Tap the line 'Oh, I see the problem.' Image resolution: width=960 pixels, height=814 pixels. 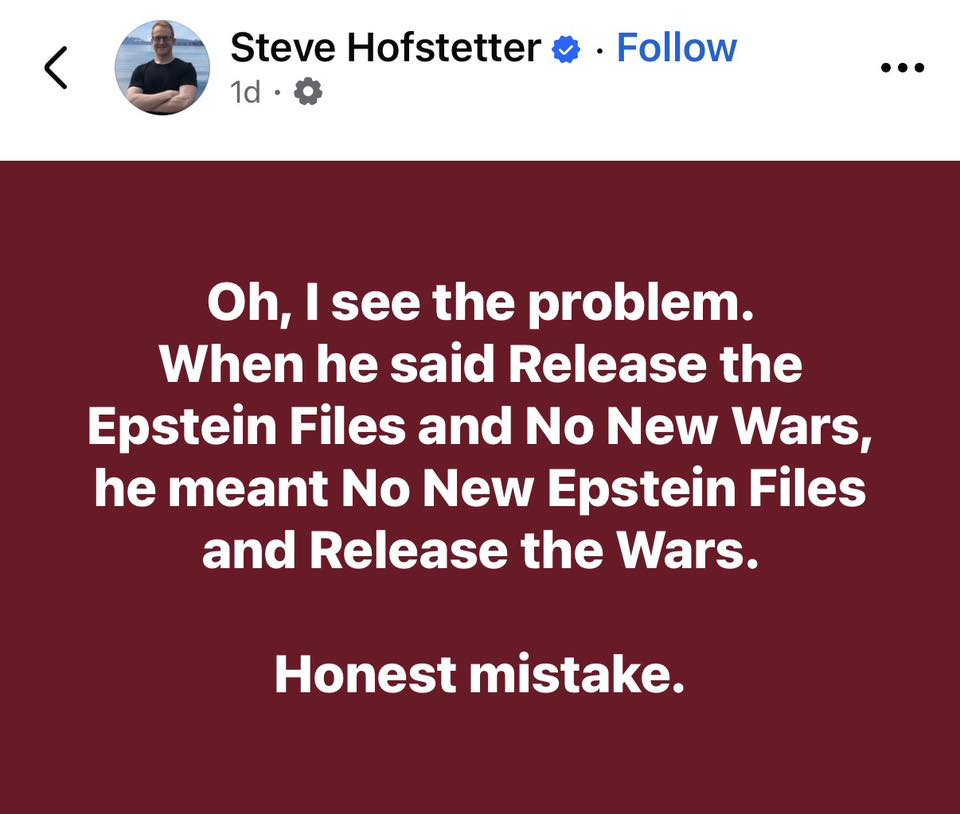480,303
